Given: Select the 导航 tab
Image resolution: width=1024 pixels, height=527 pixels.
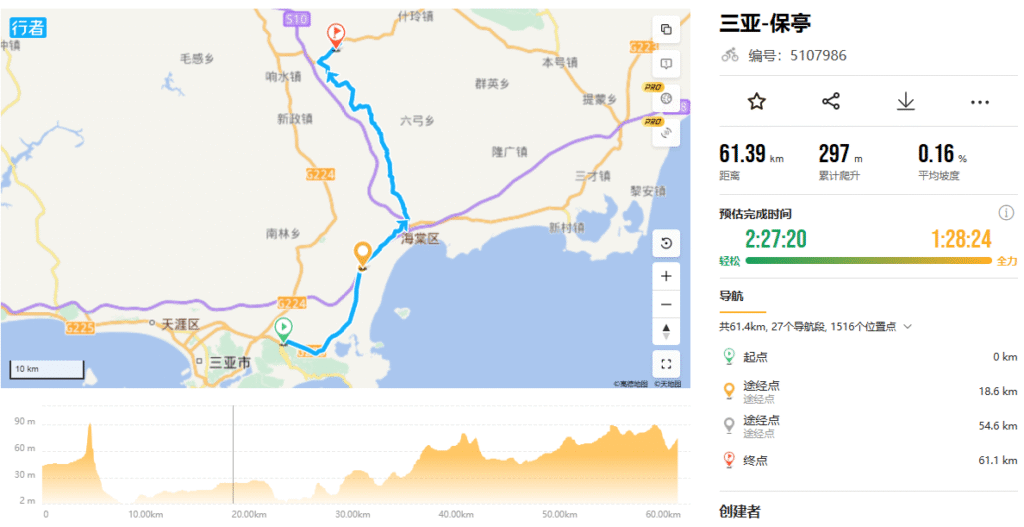Looking at the screenshot, I should point(731,296).
